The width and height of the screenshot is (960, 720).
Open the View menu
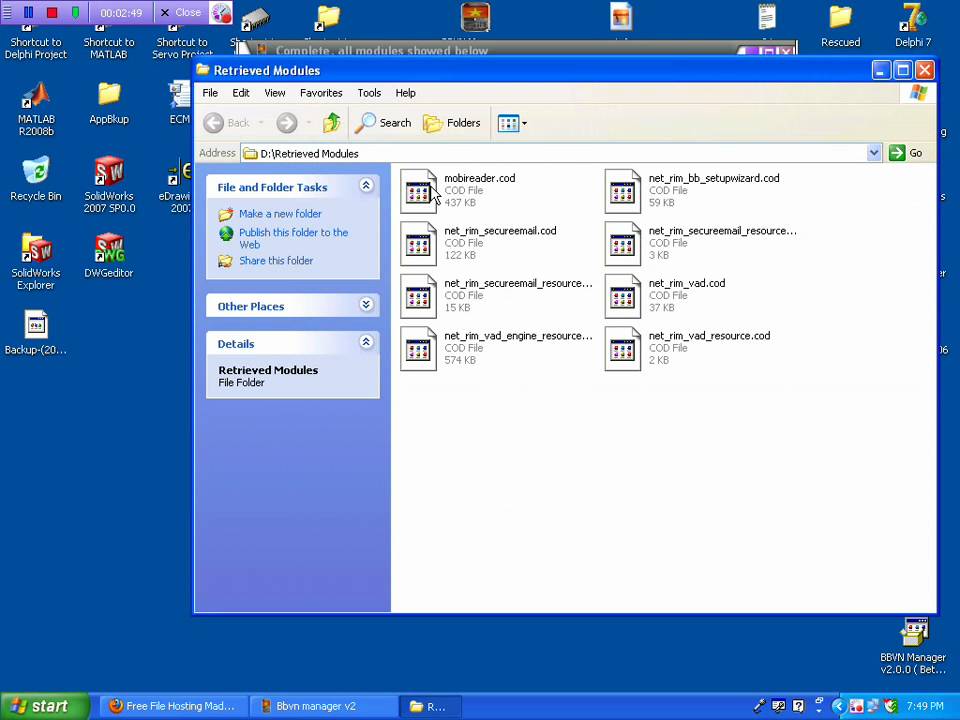click(x=274, y=93)
